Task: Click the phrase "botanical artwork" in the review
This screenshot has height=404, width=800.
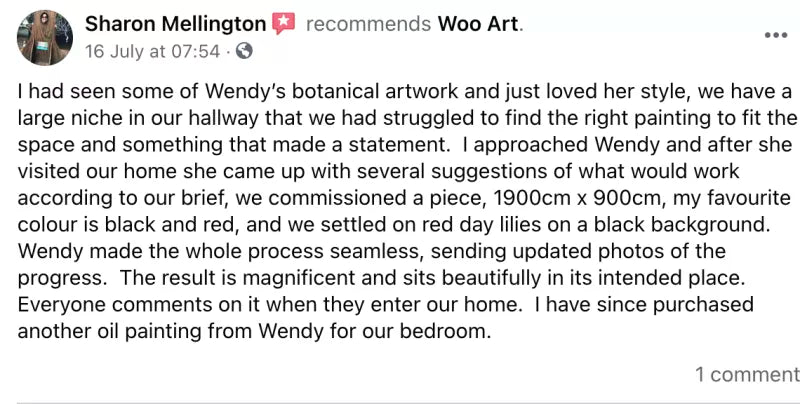Action: (348, 92)
